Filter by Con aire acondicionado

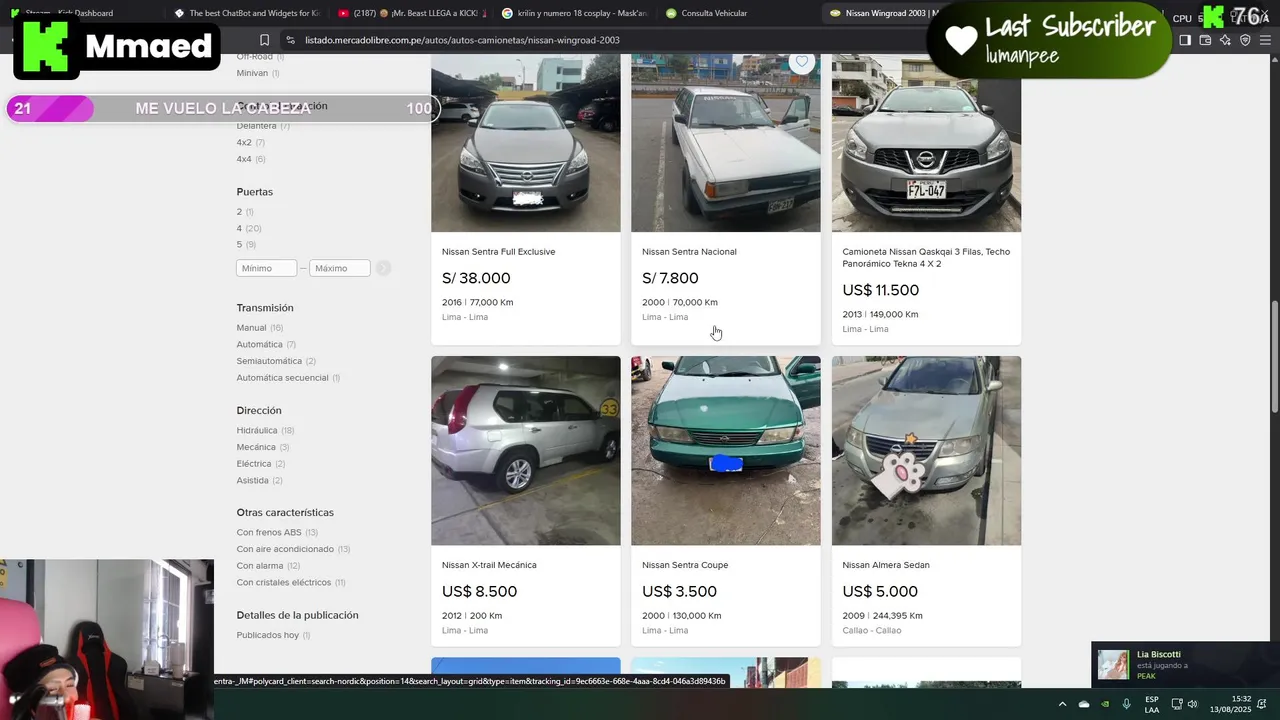click(293, 549)
